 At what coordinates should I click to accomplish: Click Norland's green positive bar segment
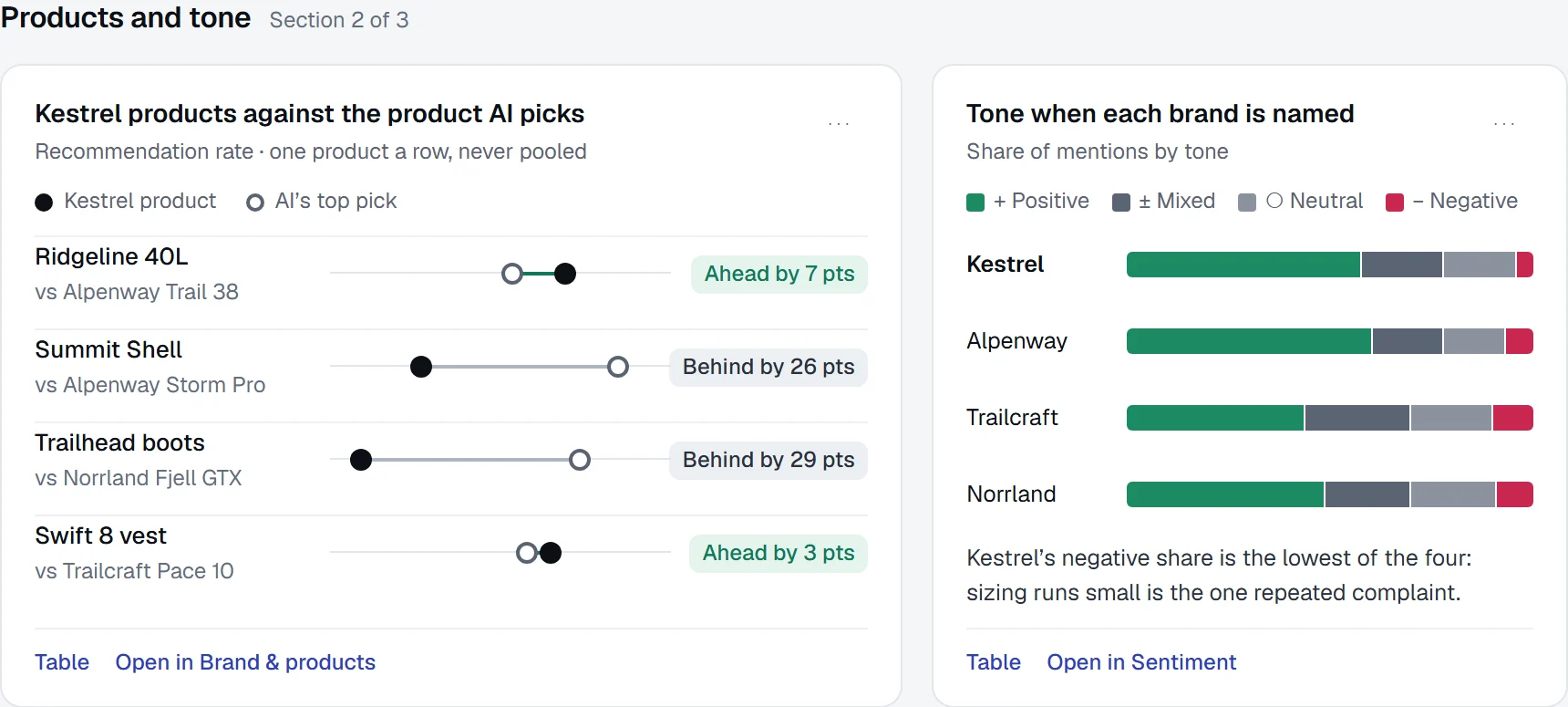coord(1225,494)
